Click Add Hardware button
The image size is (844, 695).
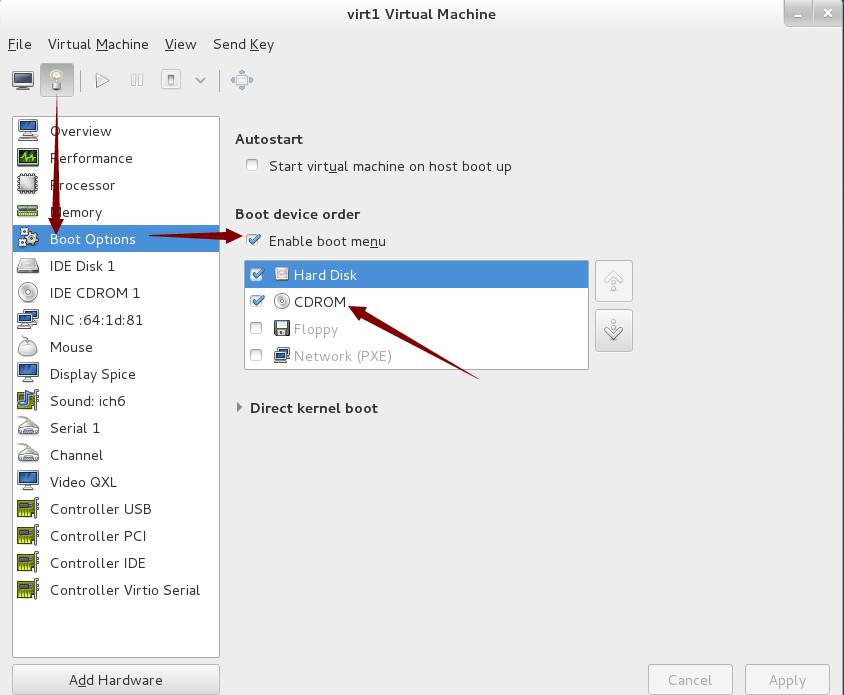[116, 680]
